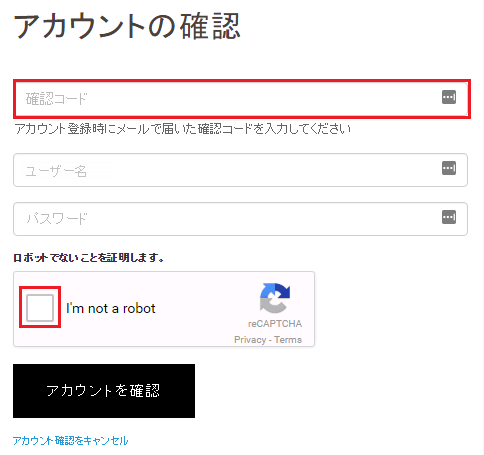Image resolution: width=484 pixels, height=455 pixels.
Task: Open the reCAPTCHA Terms link
Action: [x=288, y=340]
